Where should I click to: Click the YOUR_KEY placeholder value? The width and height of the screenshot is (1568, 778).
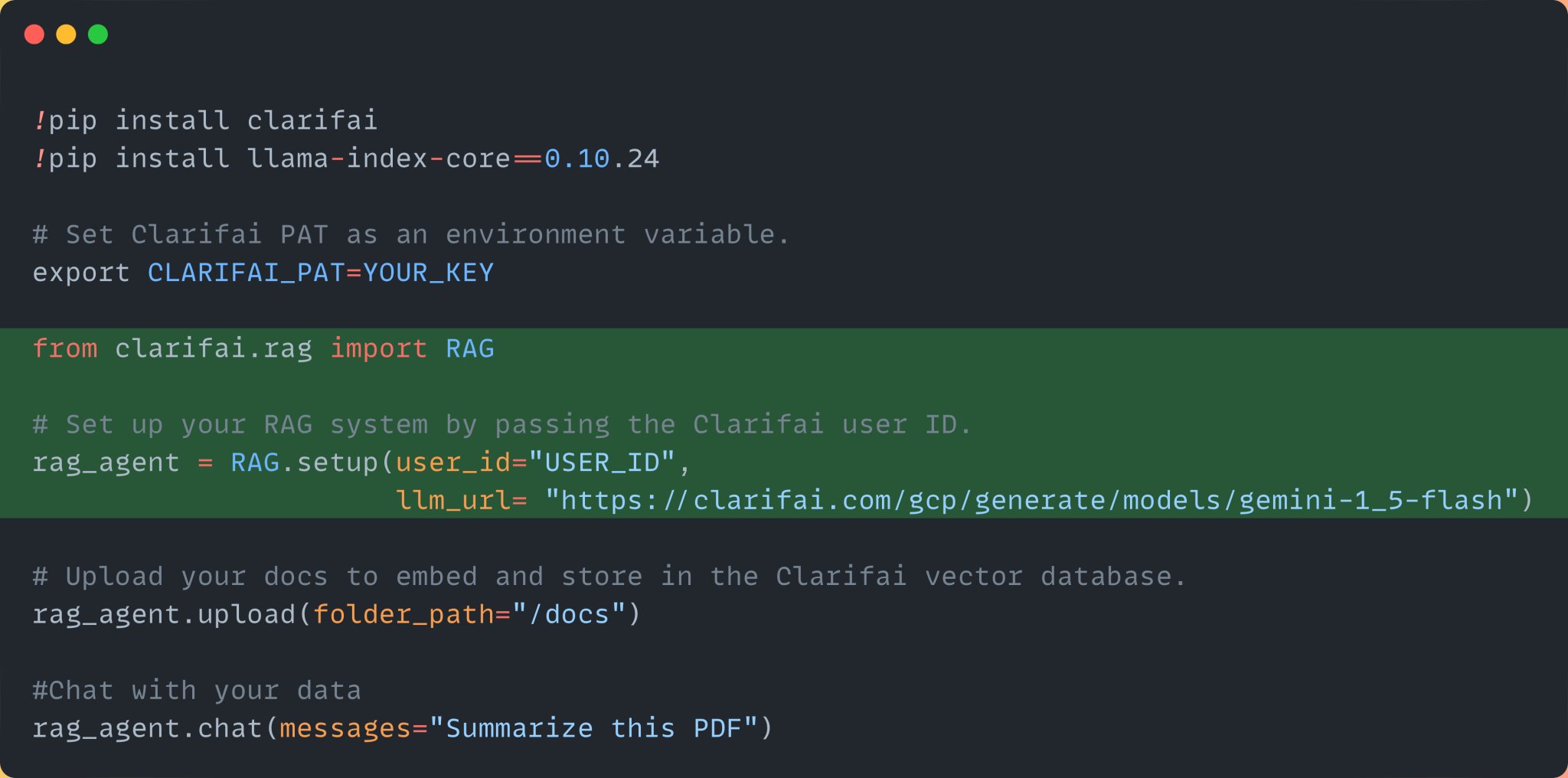[x=428, y=273]
